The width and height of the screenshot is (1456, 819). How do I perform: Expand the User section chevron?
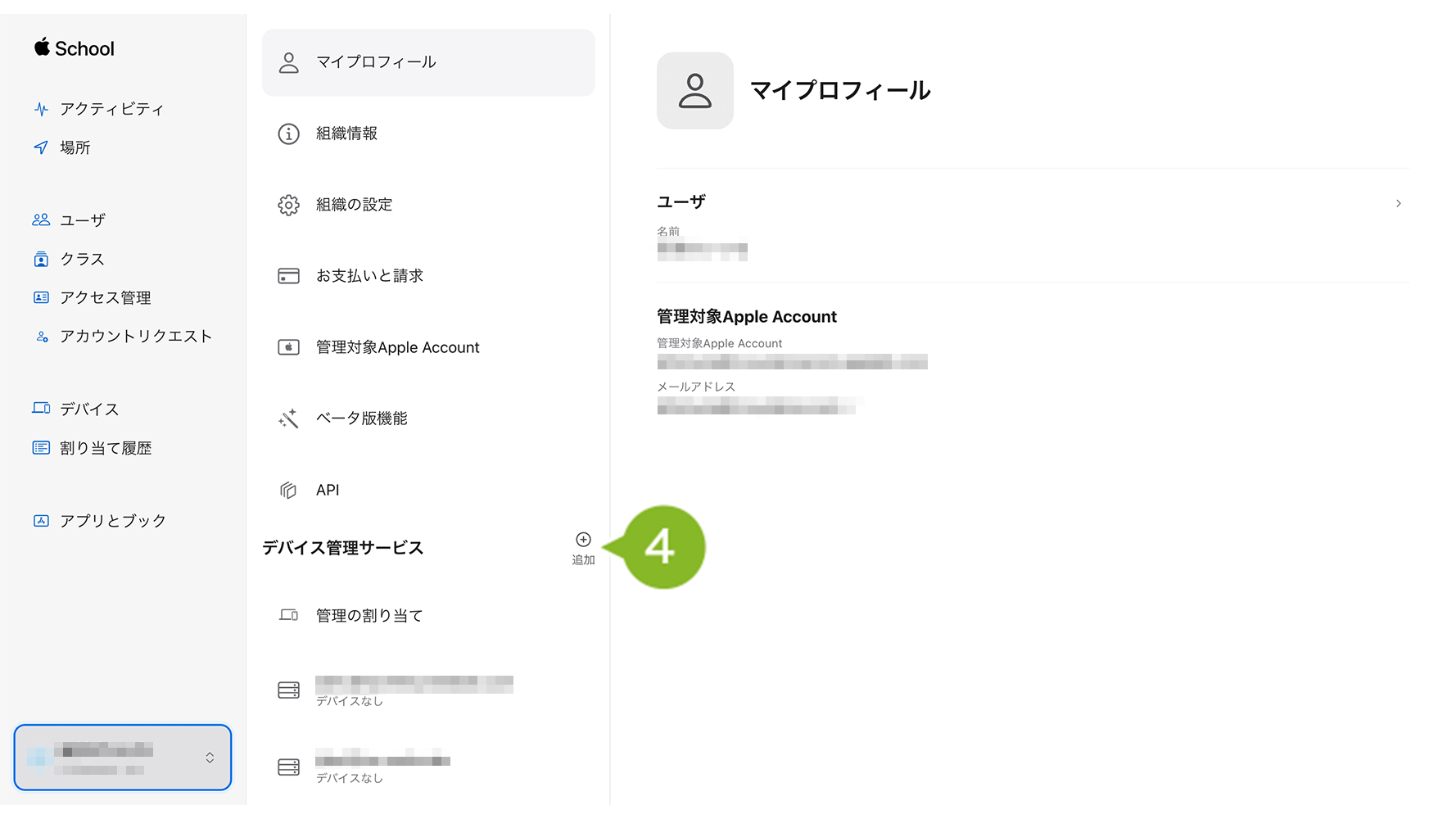click(1398, 203)
